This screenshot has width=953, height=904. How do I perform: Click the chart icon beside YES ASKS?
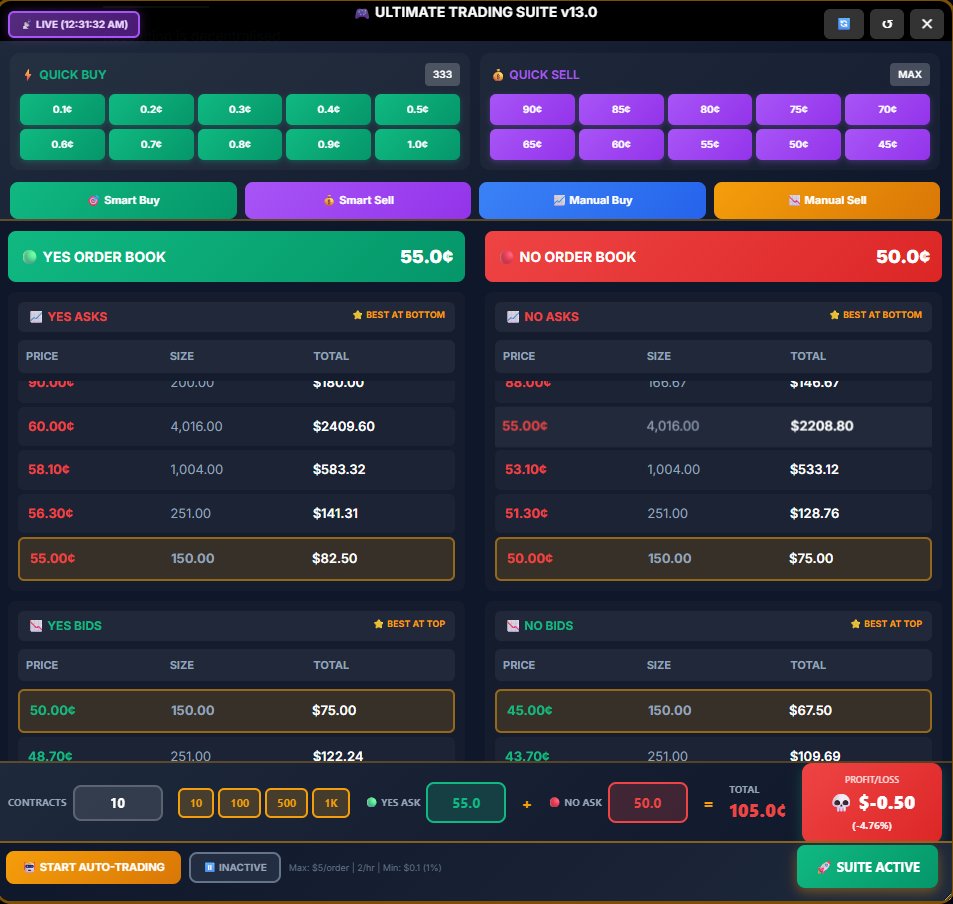[36, 317]
